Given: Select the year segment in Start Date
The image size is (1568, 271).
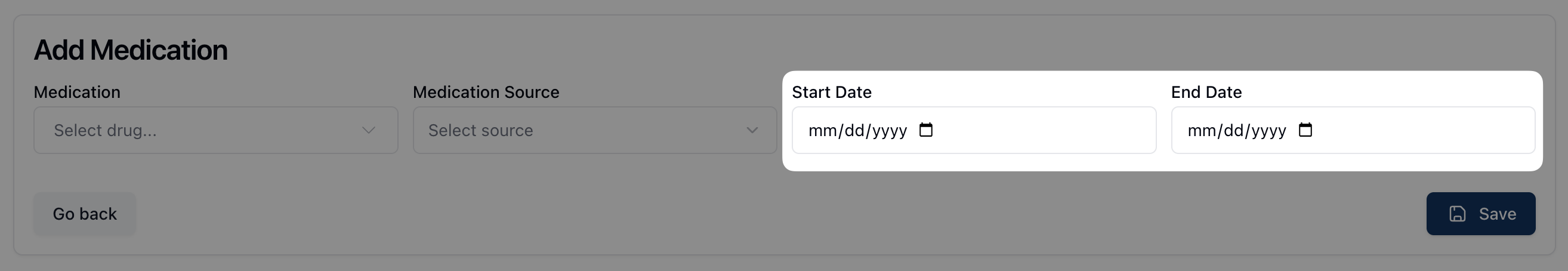Looking at the screenshot, I should click(890, 131).
